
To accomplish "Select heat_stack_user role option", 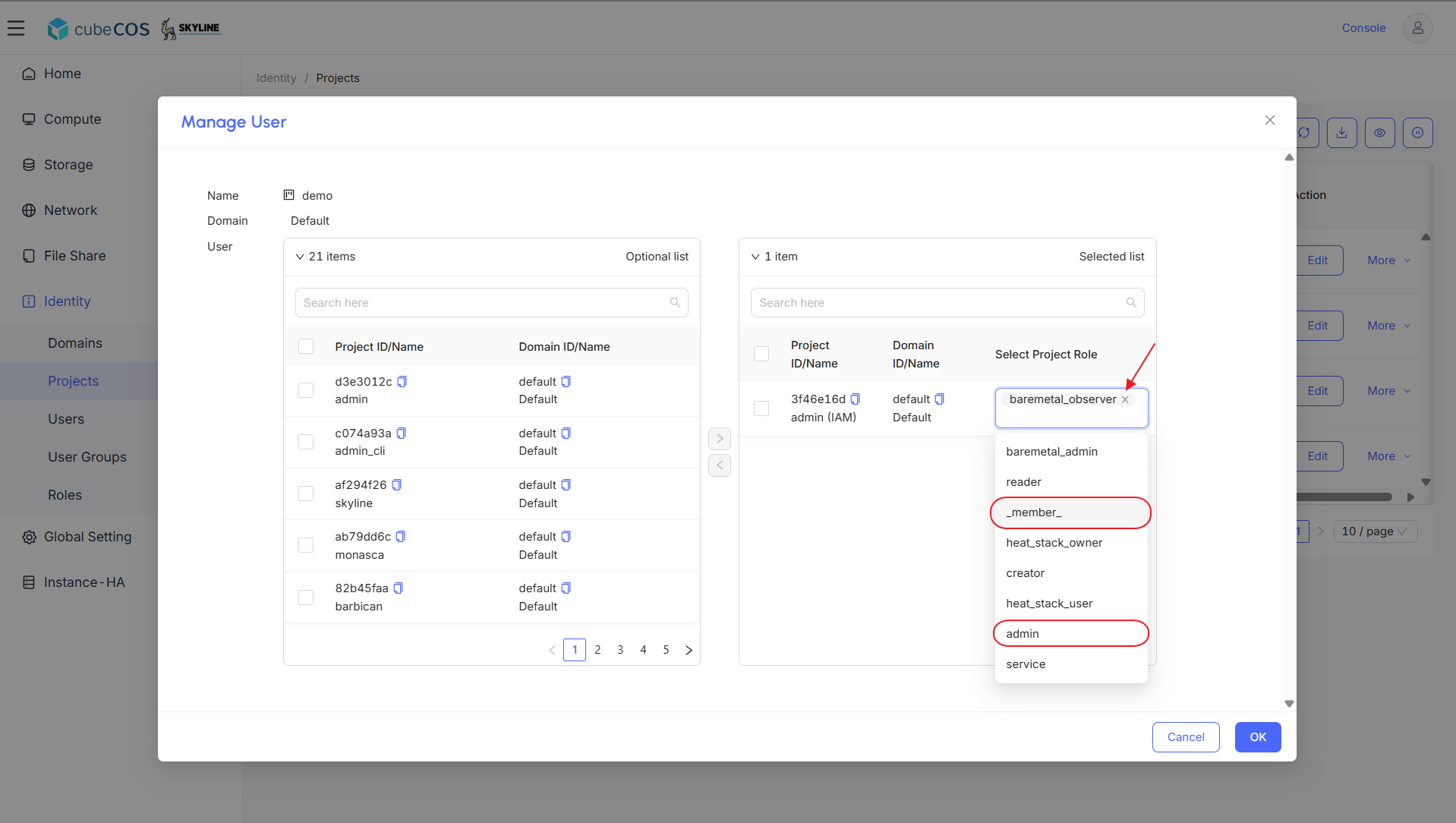I will tap(1070, 604).
